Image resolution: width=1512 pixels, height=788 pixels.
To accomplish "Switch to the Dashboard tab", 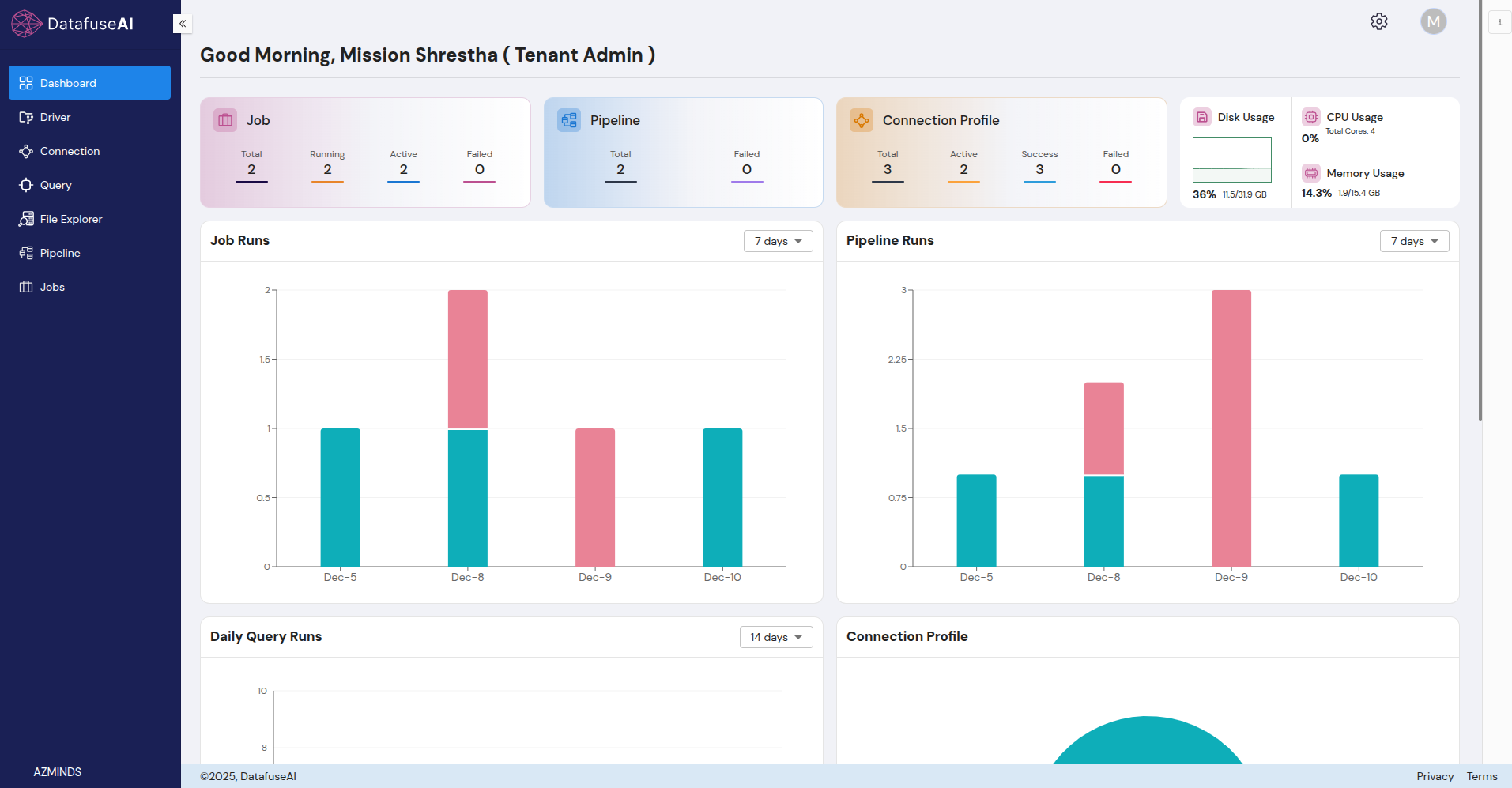I will [x=89, y=82].
